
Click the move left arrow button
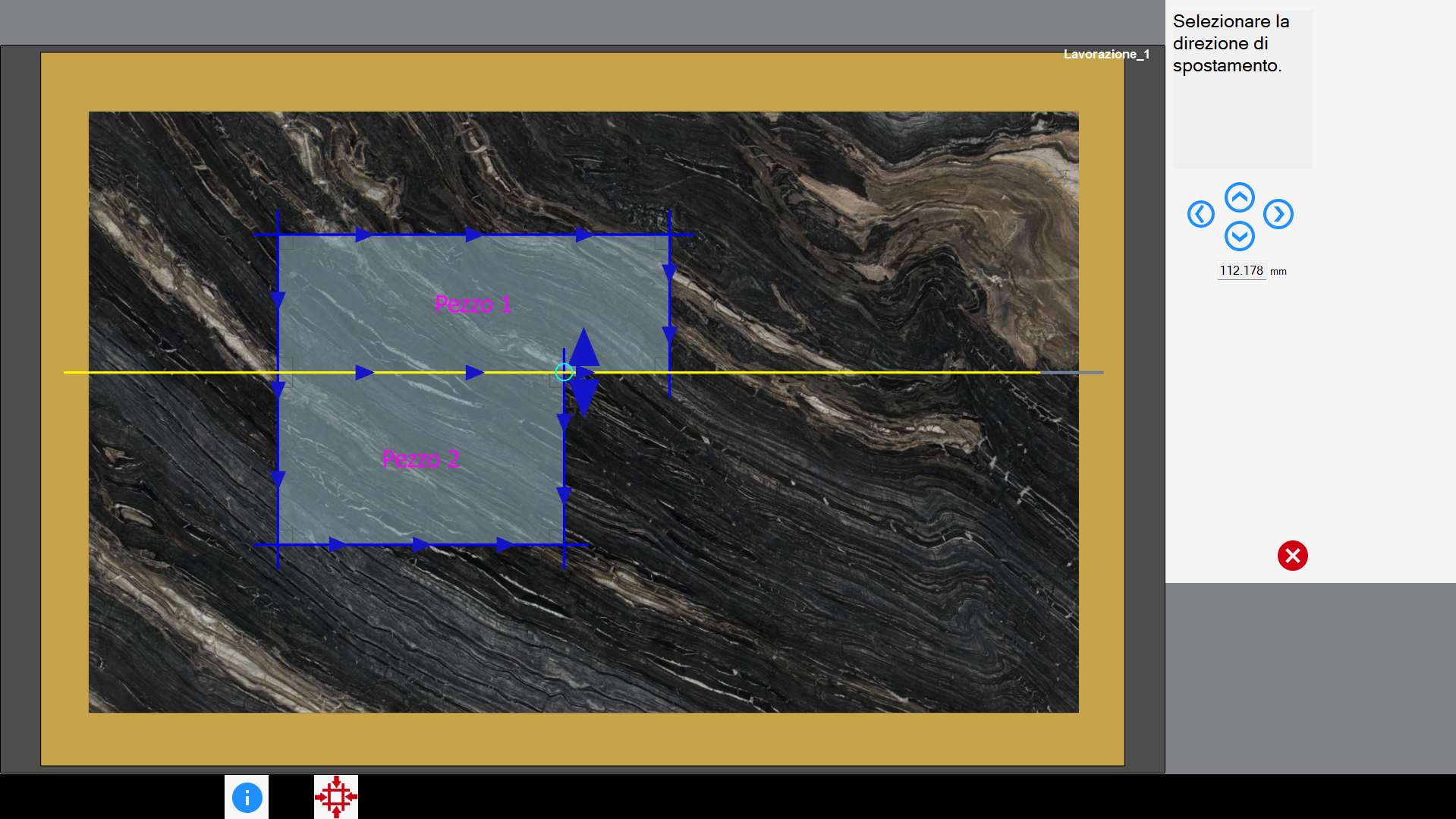(x=1200, y=214)
